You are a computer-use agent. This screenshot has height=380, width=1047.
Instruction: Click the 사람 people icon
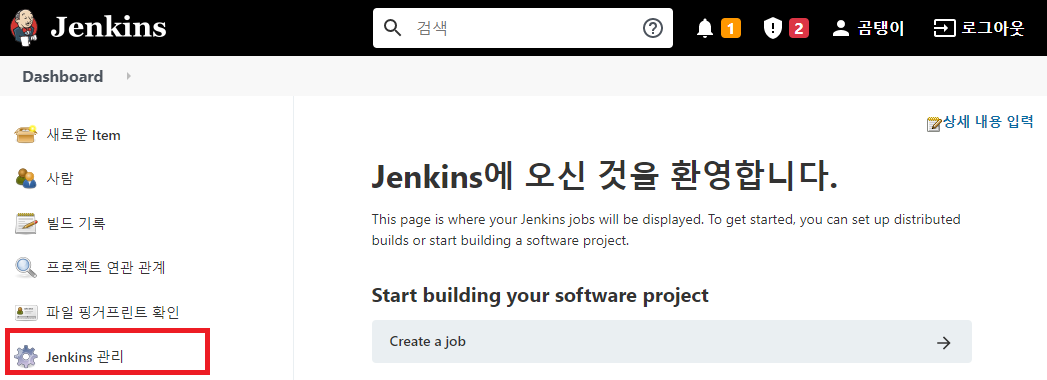[x=25, y=178]
